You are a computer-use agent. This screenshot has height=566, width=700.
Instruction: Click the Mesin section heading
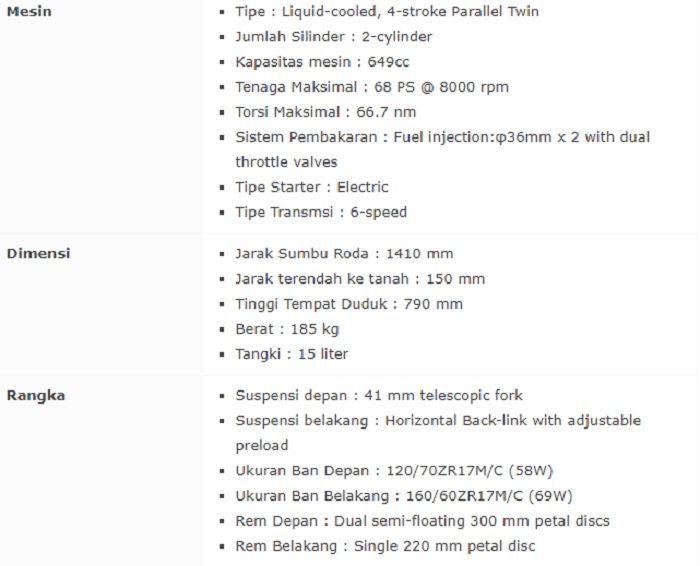point(29,12)
